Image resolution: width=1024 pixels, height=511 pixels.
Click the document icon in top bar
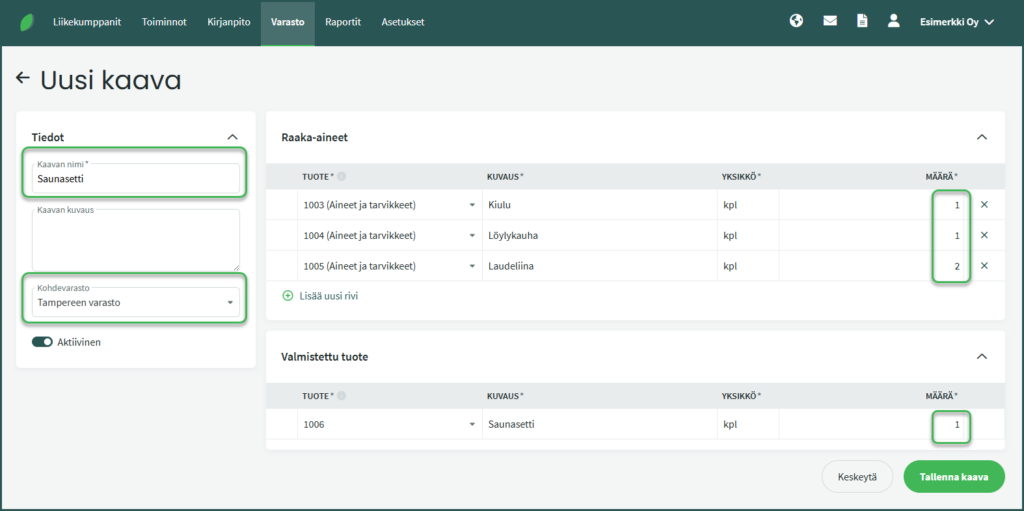(862, 21)
